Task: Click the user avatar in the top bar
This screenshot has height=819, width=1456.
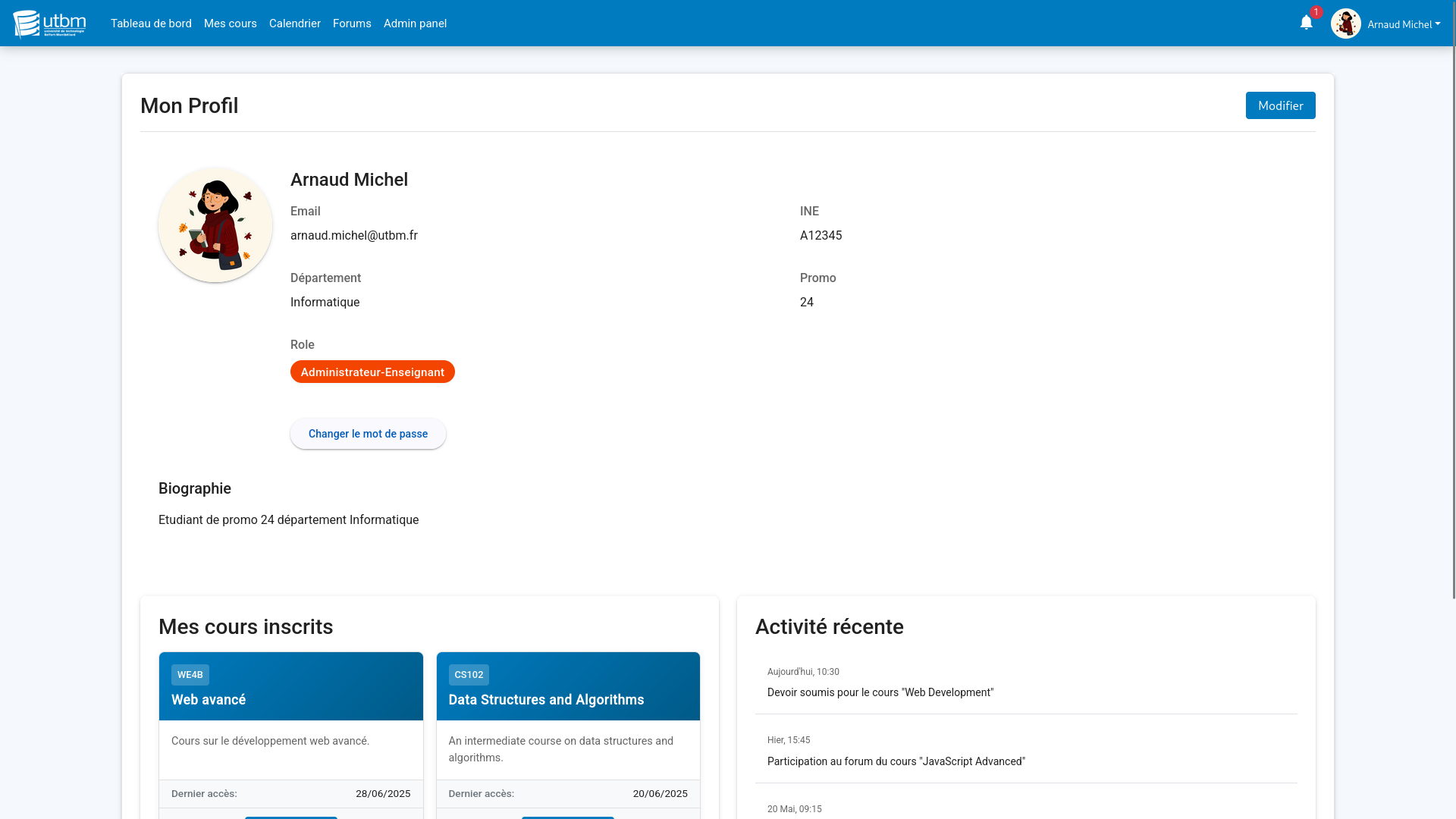Action: click(1347, 23)
